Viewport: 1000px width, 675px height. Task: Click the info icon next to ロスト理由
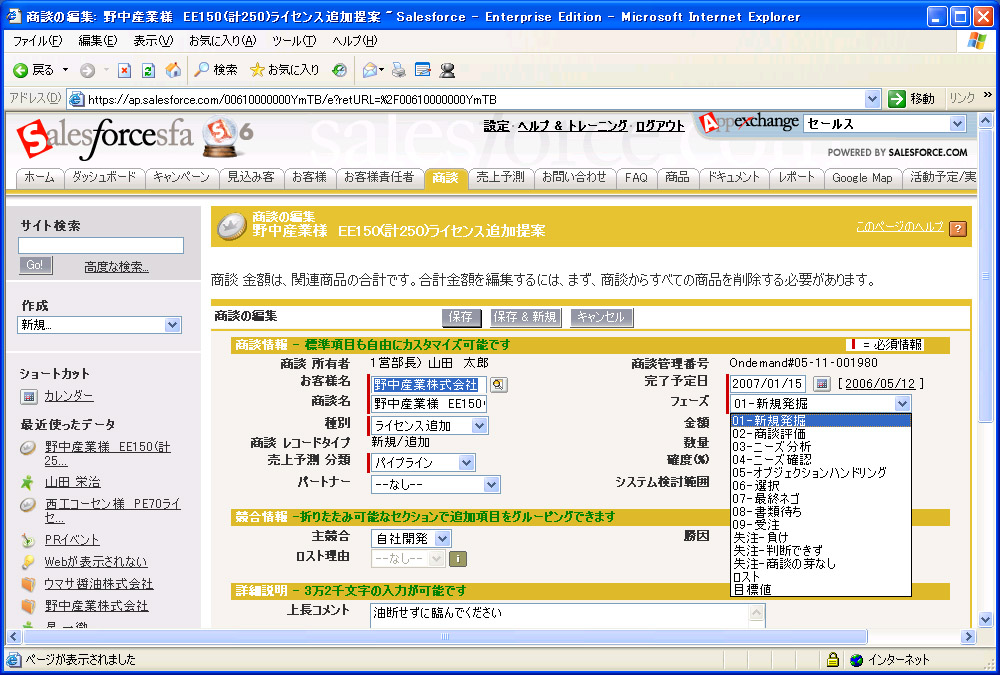point(458,559)
